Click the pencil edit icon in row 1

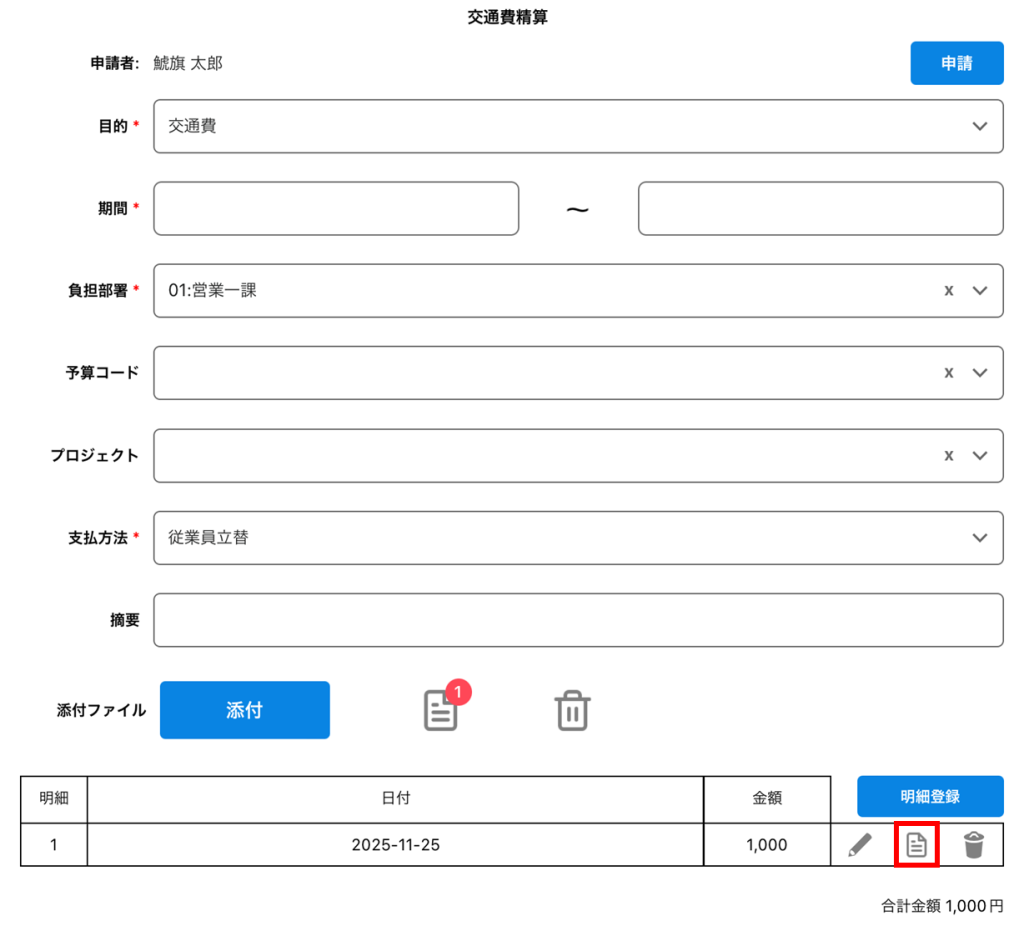pos(859,845)
